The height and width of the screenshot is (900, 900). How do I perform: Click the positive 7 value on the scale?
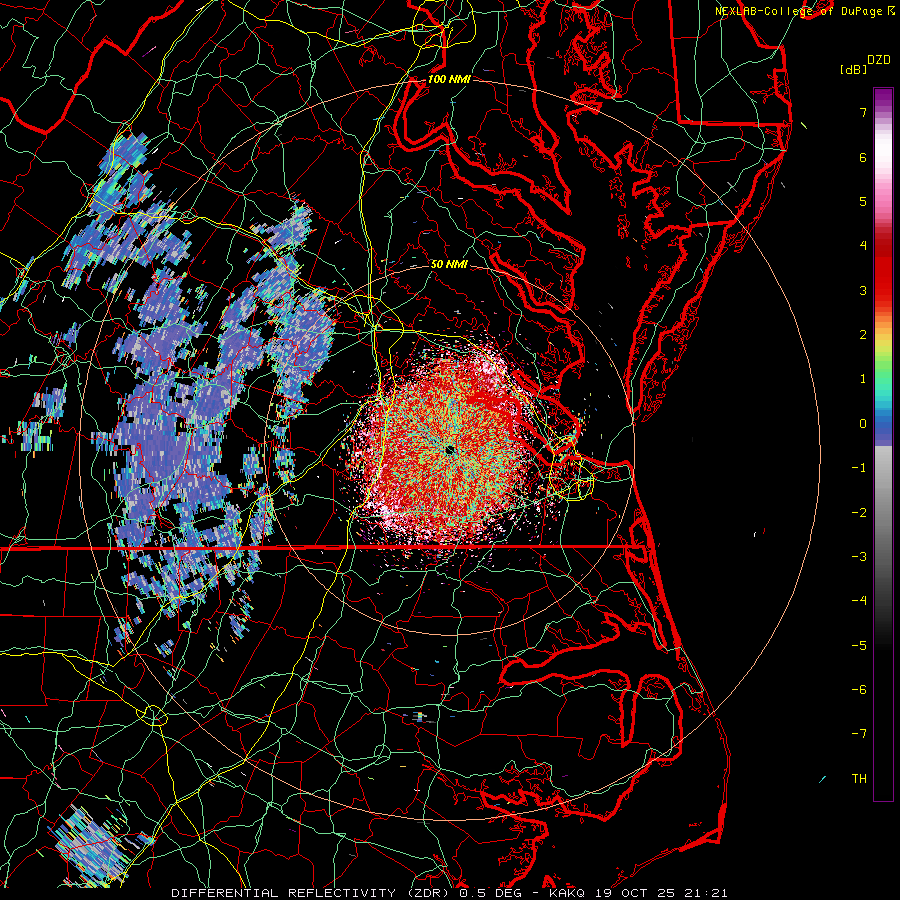pyautogui.click(x=863, y=112)
